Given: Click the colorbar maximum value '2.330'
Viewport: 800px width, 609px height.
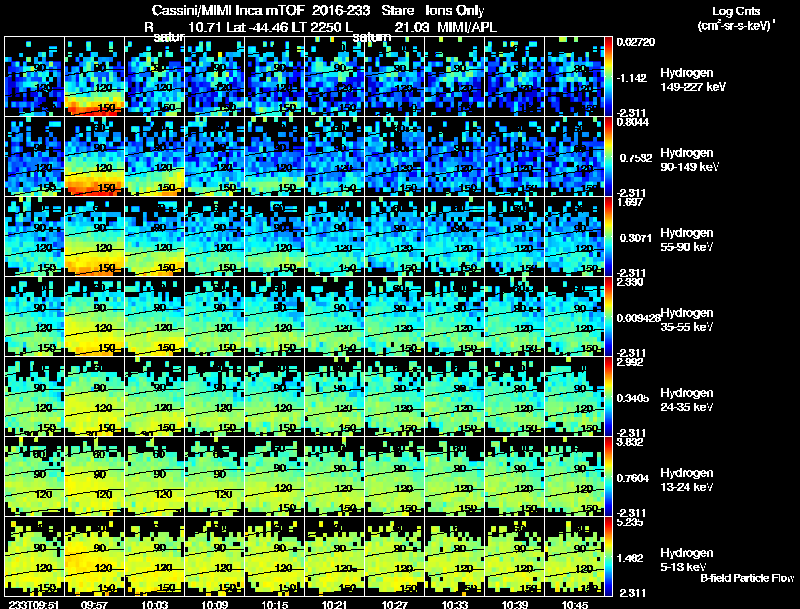Looking at the screenshot, I should tap(630, 282).
